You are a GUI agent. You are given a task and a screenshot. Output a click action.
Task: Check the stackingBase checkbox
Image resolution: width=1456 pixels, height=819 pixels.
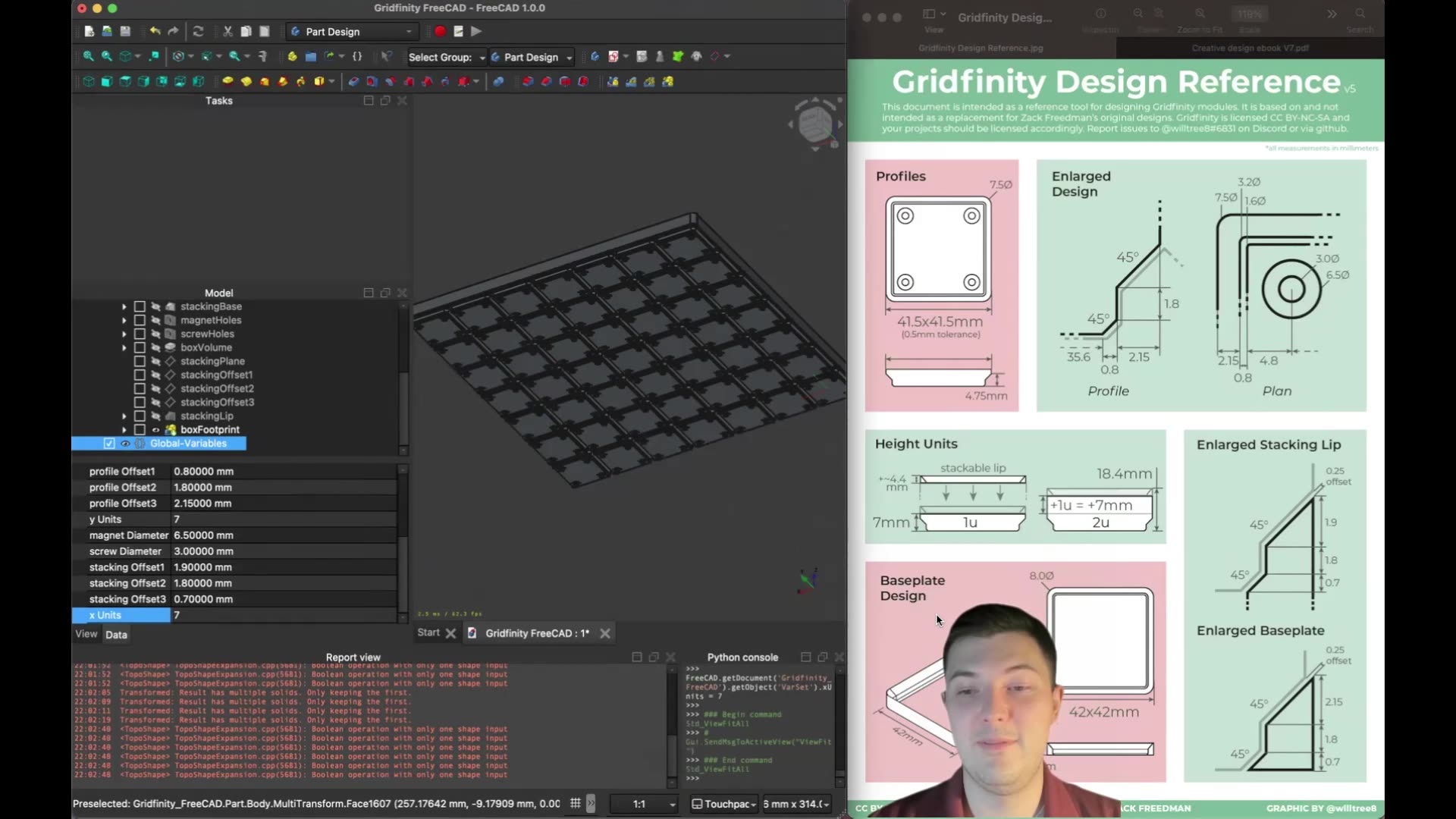coord(140,306)
